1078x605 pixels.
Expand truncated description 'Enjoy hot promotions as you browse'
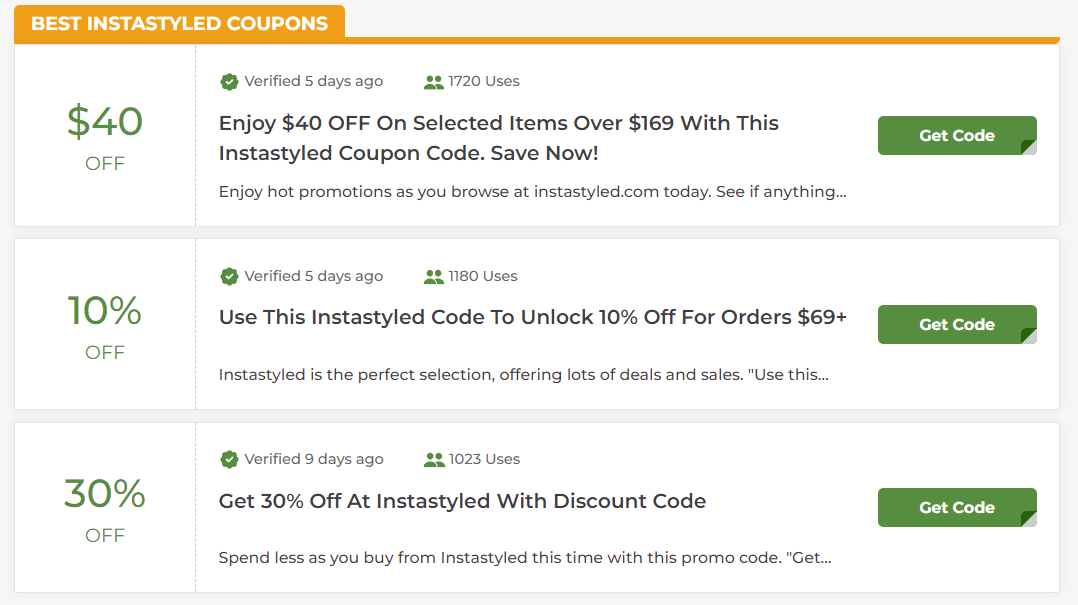(533, 192)
